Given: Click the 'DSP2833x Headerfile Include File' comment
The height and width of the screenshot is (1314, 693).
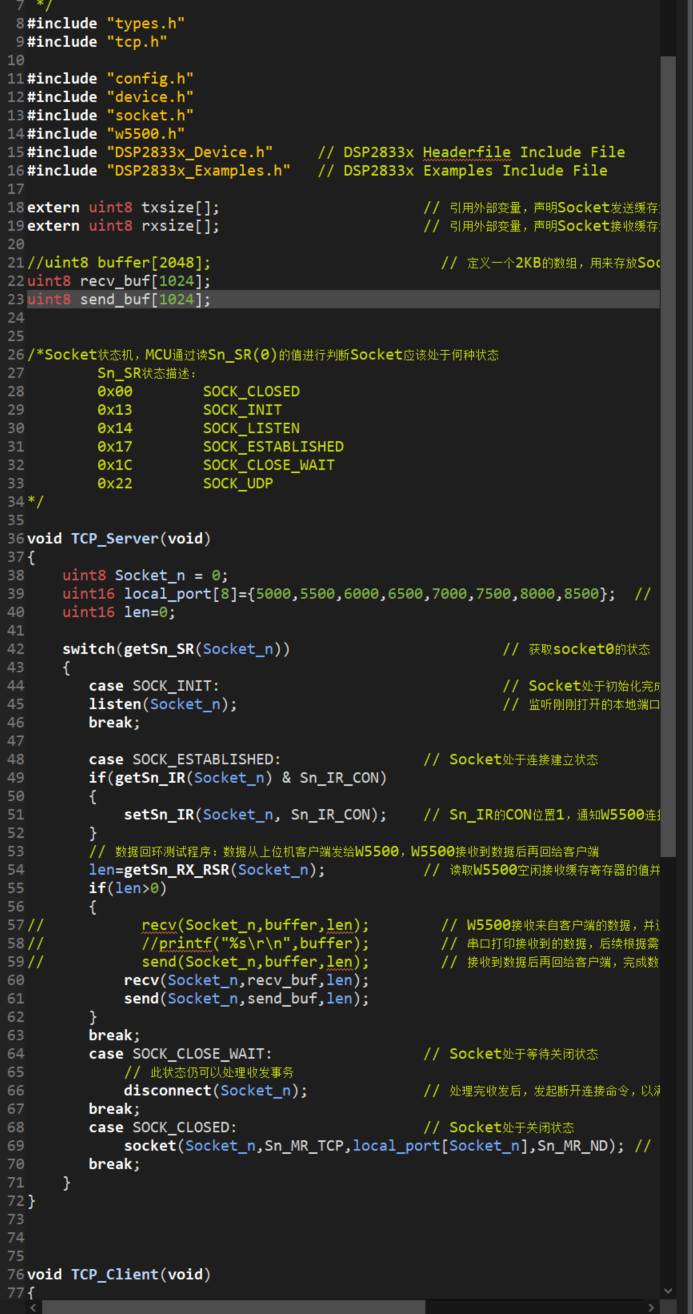Looking at the screenshot, I should click(471, 152).
